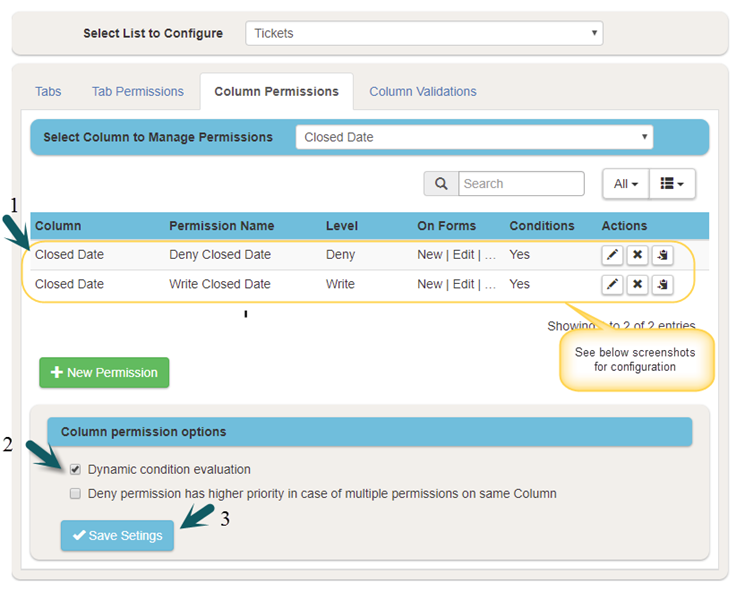Sort by the Permission Name column header
The width and height of the screenshot is (745, 591).
click(x=221, y=226)
